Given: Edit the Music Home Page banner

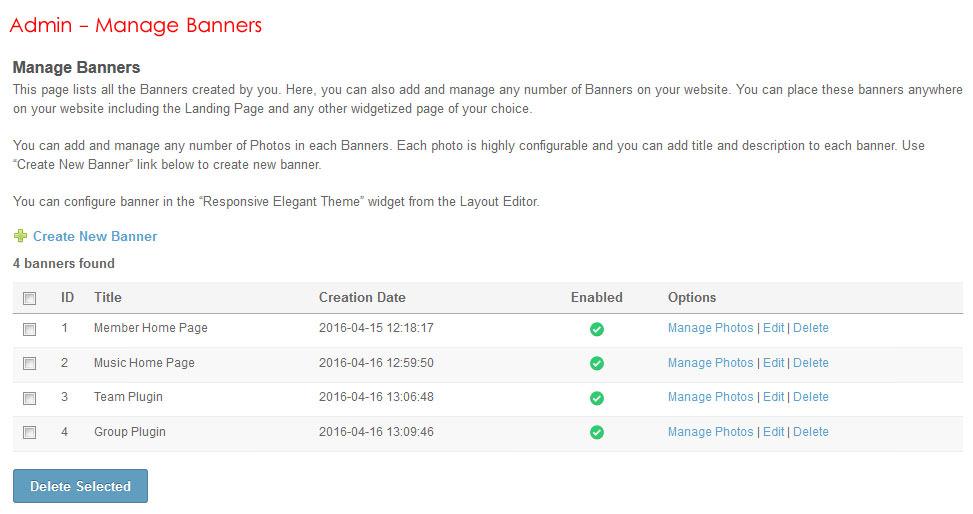Looking at the screenshot, I should 773,363.
